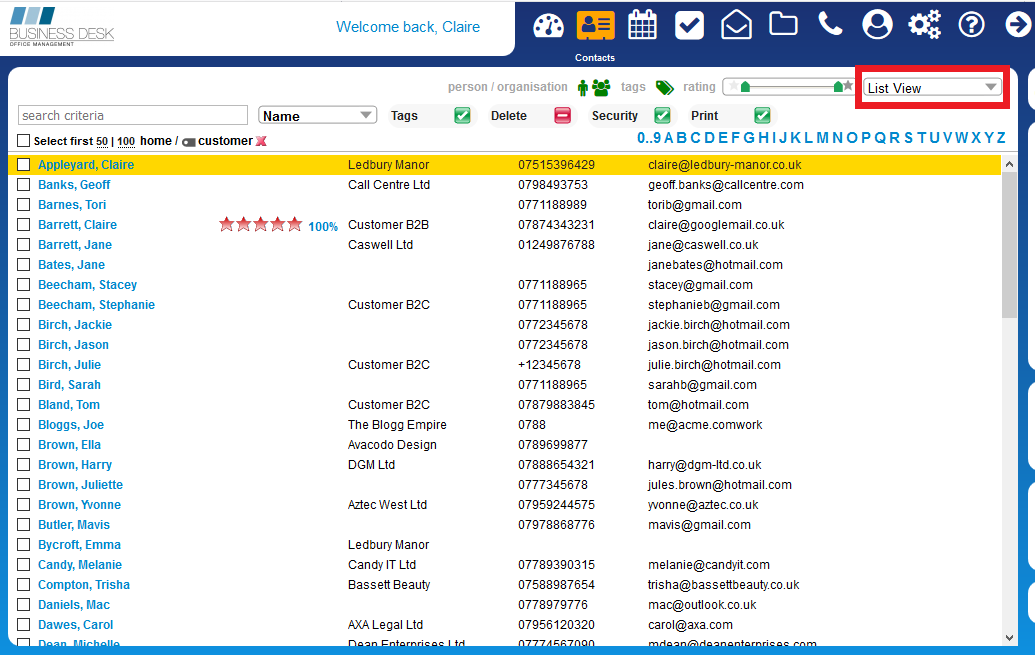Jump to contacts starting with S
The height and width of the screenshot is (655, 1035).
coord(908,137)
